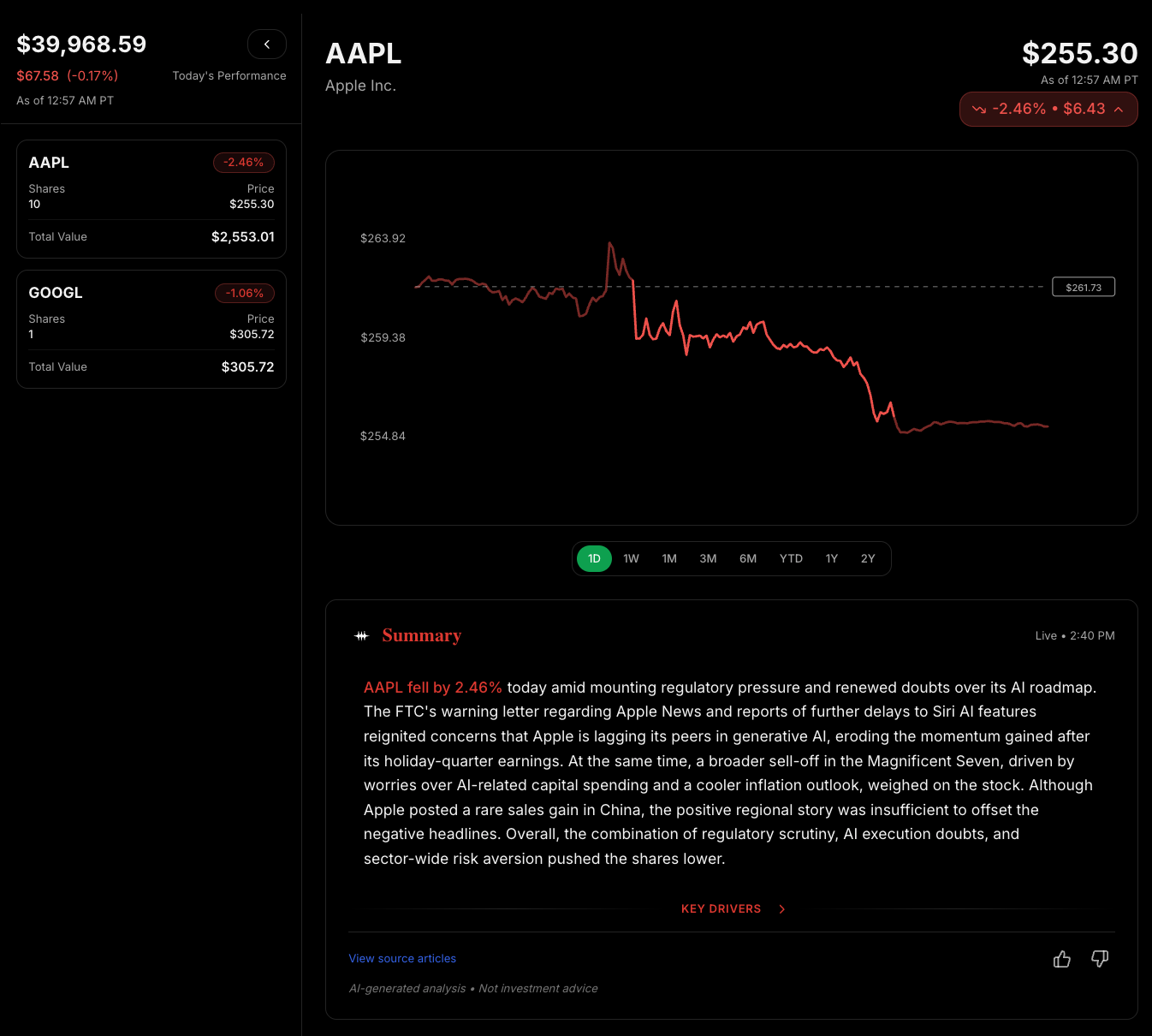
Task: Click the $263.92 axis label
Action: 383,238
